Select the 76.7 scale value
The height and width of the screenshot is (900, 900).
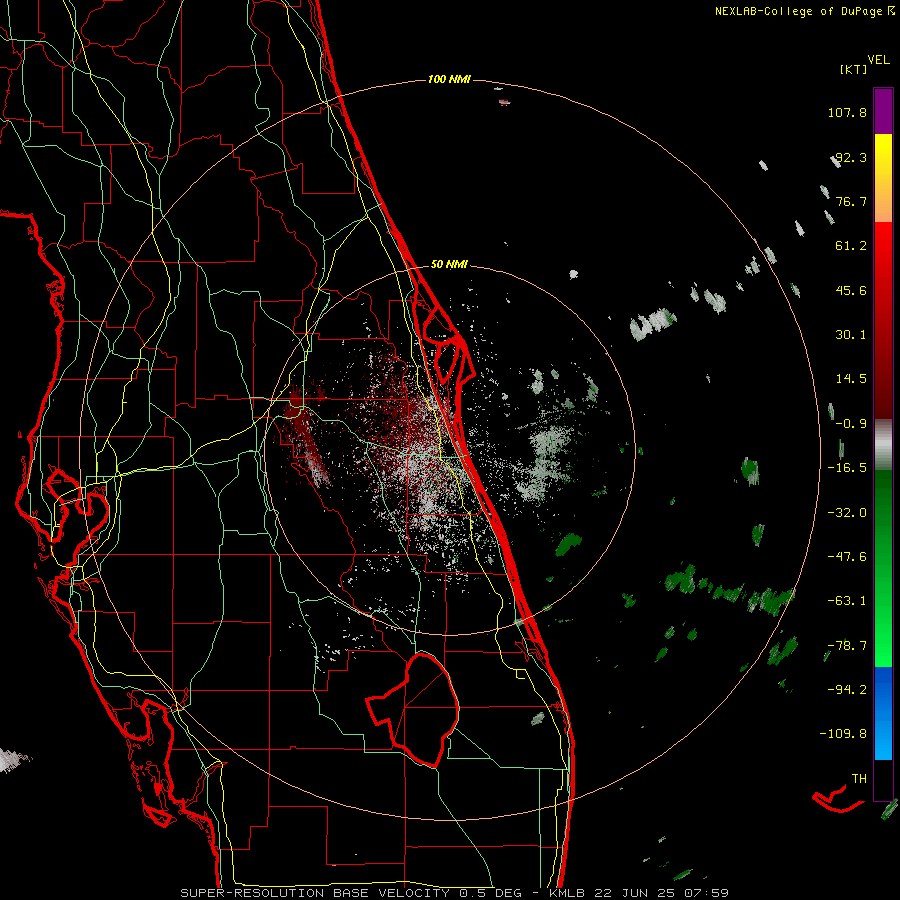click(x=851, y=201)
